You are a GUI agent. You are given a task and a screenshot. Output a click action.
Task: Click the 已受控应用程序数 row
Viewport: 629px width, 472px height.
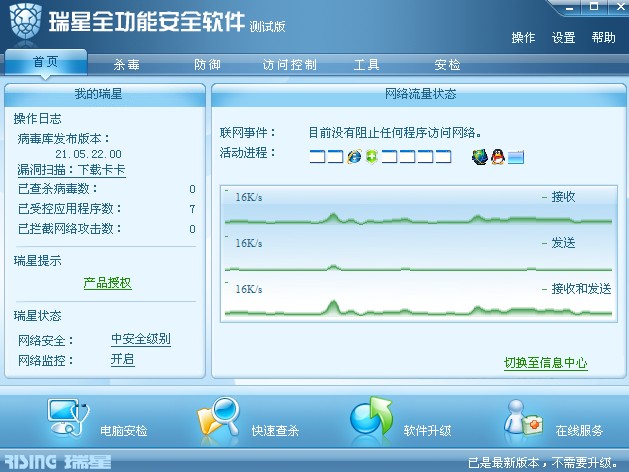(107, 209)
